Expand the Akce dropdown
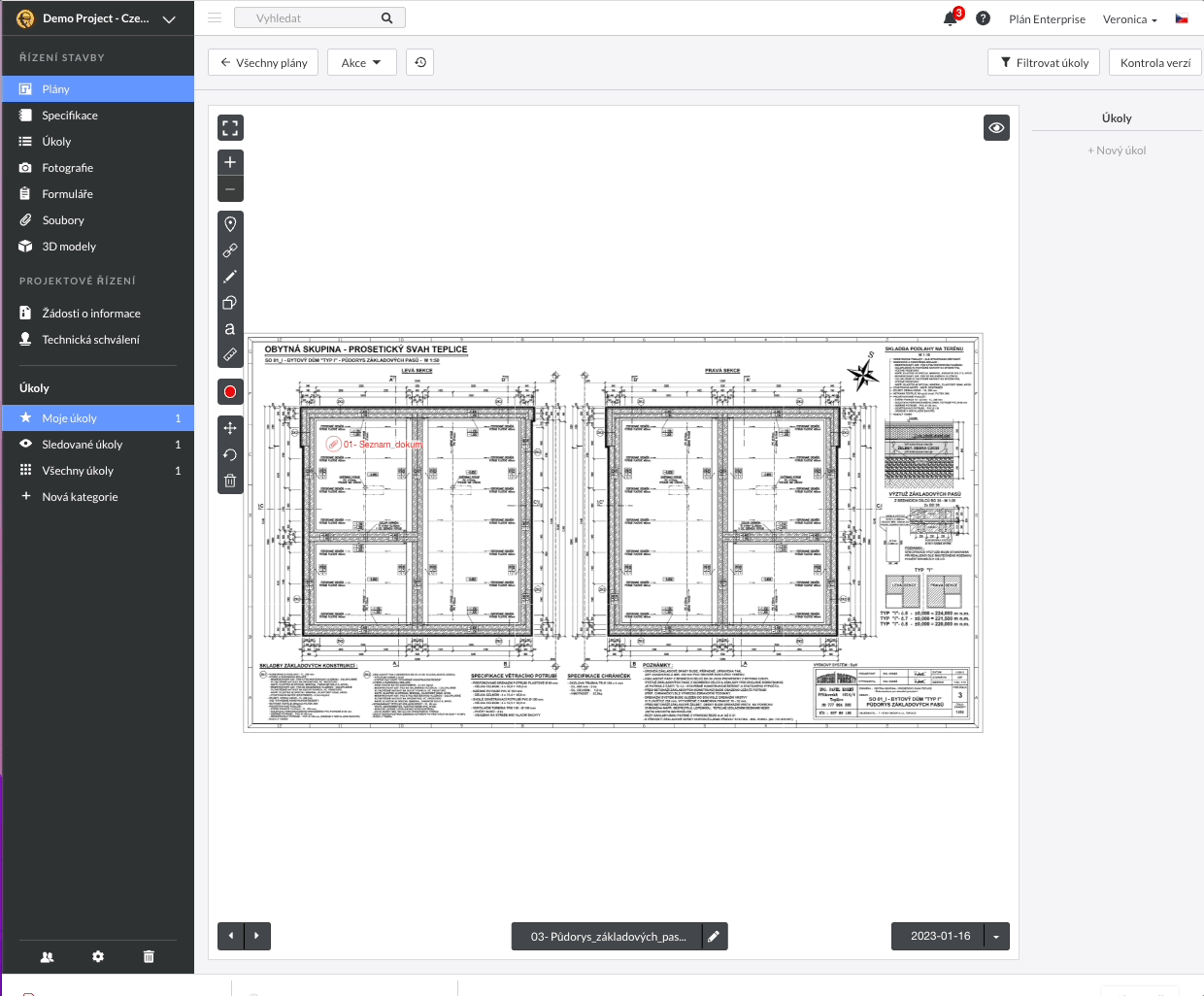 coord(361,63)
